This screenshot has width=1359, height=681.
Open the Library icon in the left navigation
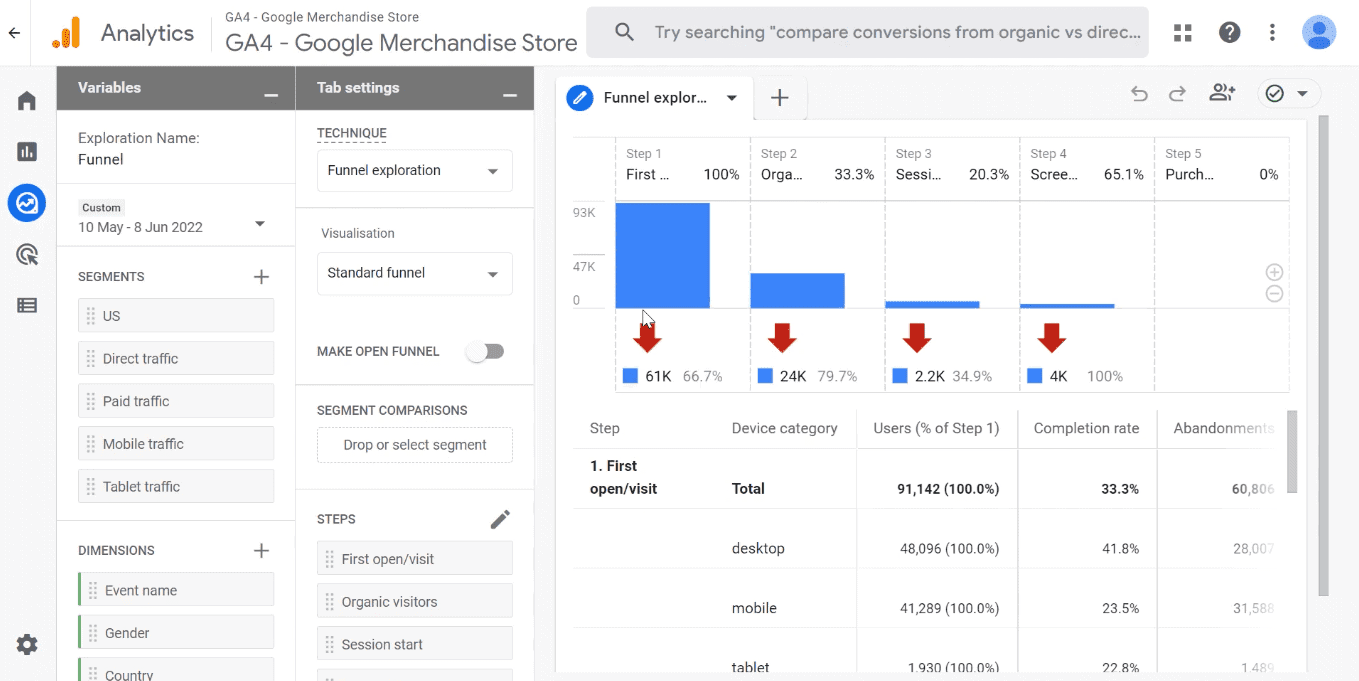[x=26, y=305]
